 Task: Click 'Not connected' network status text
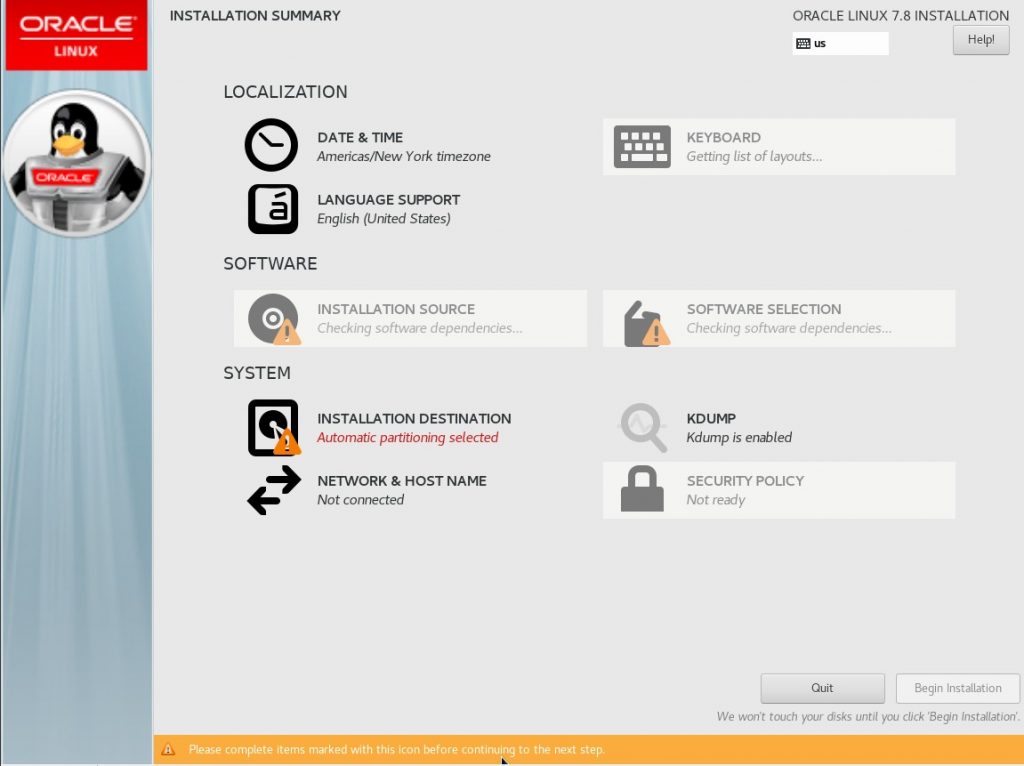pos(360,500)
